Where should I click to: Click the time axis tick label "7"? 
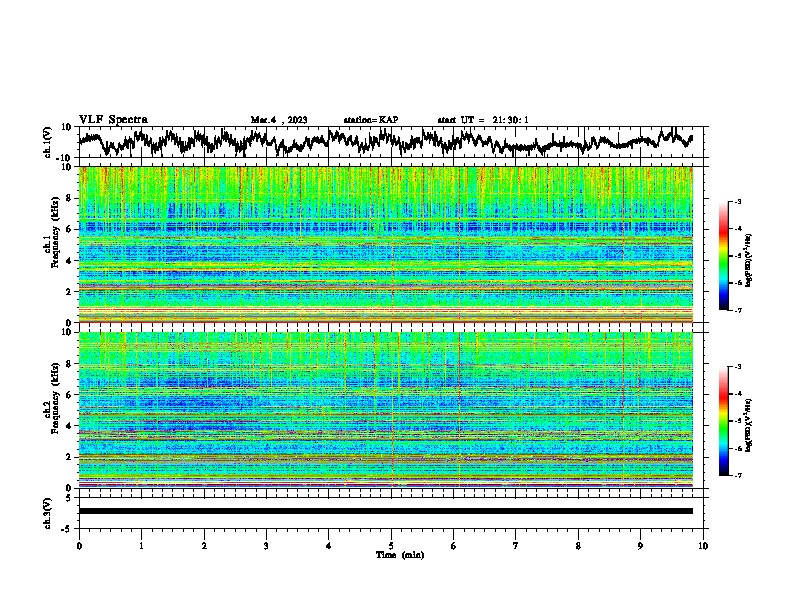[516, 546]
